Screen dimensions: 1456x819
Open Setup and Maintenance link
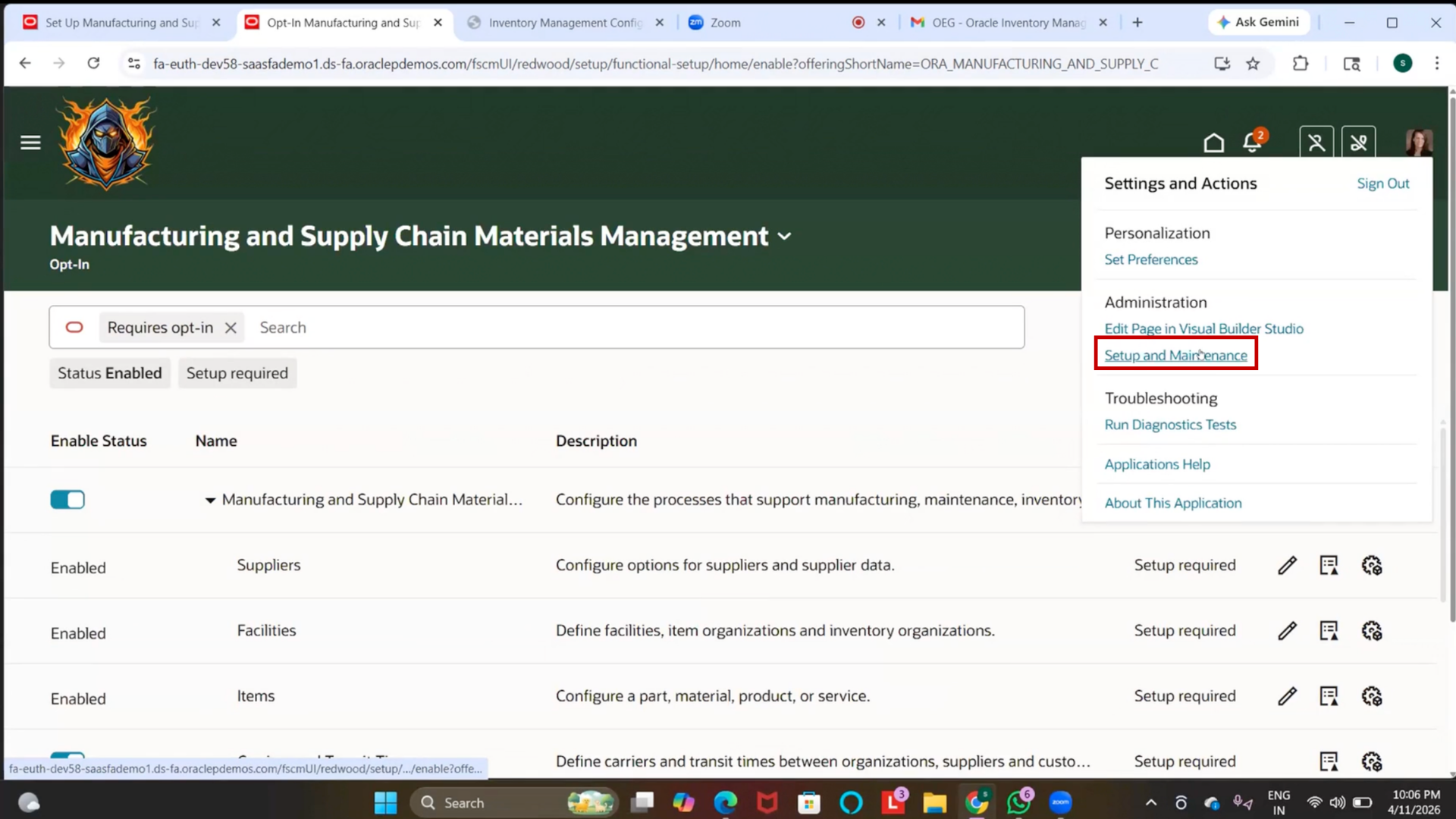click(x=1175, y=355)
